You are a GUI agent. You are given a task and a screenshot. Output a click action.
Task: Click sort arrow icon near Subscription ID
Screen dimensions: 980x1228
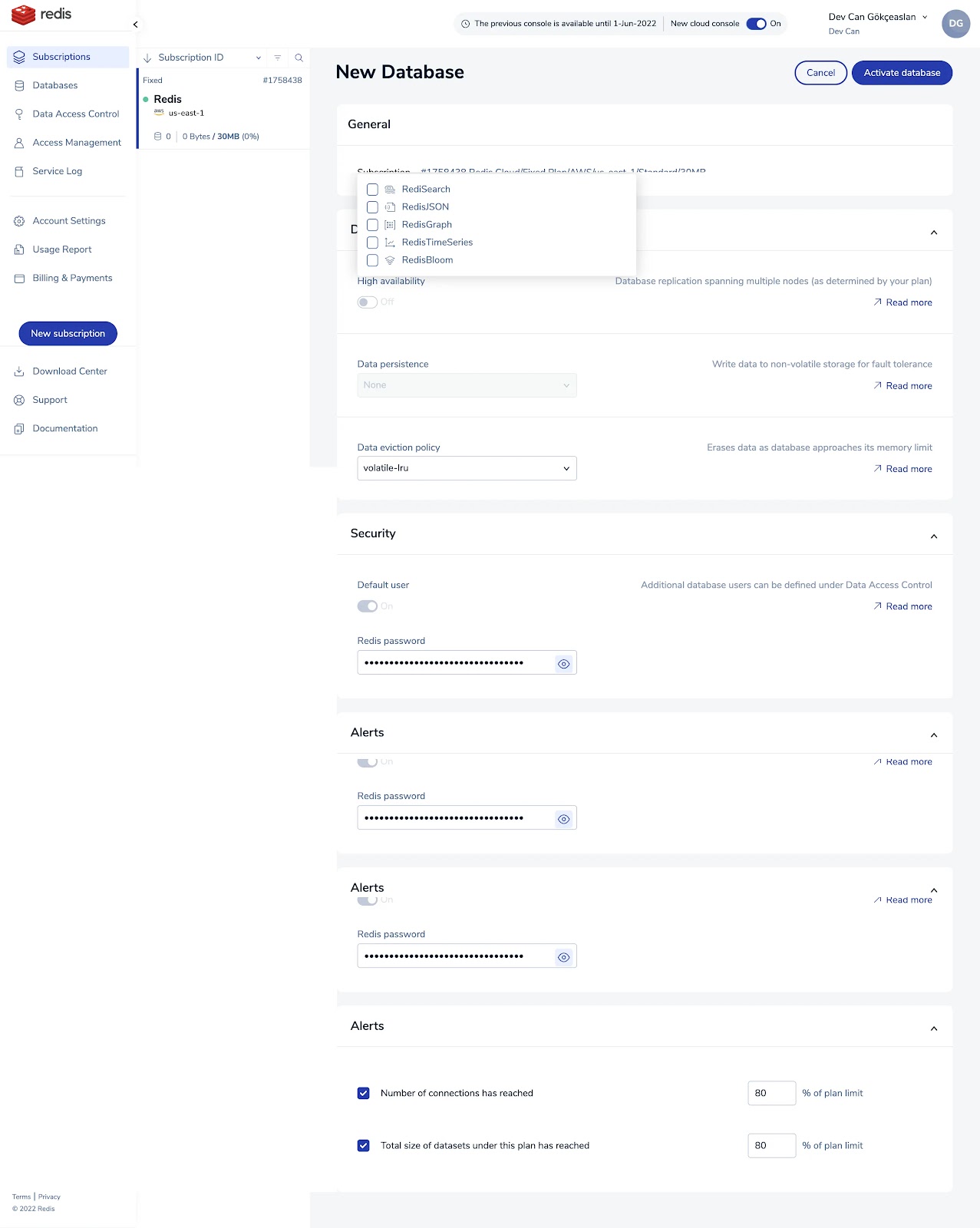tap(147, 58)
